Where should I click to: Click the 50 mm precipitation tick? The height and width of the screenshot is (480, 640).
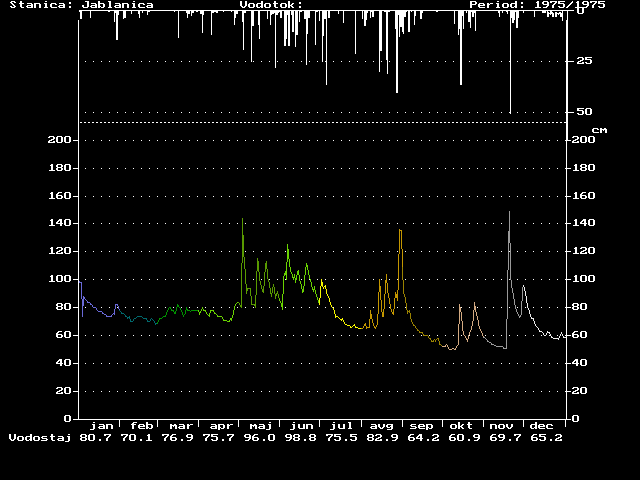(x=584, y=112)
